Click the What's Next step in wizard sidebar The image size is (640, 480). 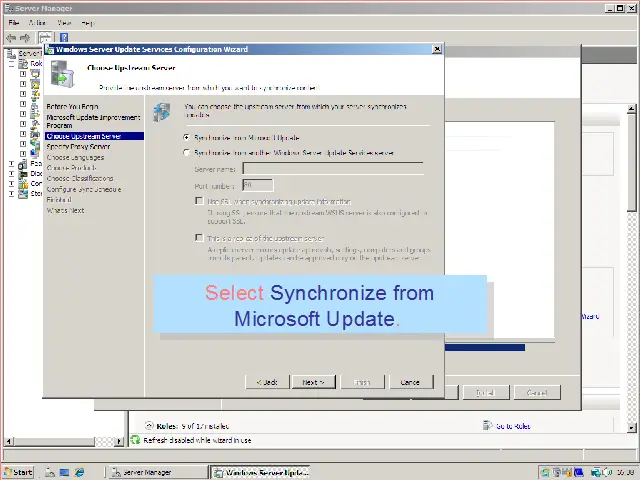pyautogui.click(x=65, y=210)
